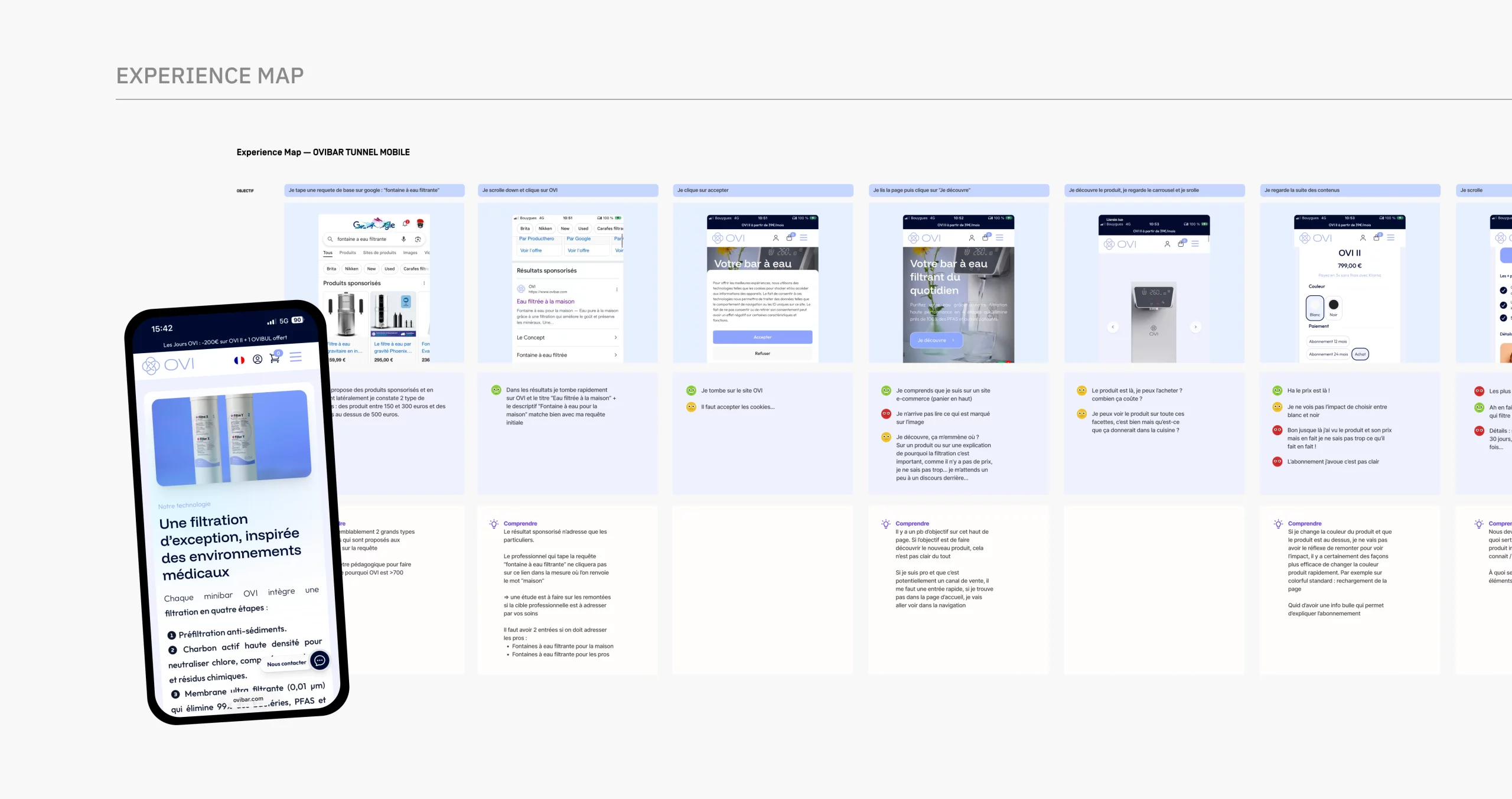Open Google Lens via the camera icon
This screenshot has height=799, width=1512.
tap(418, 240)
